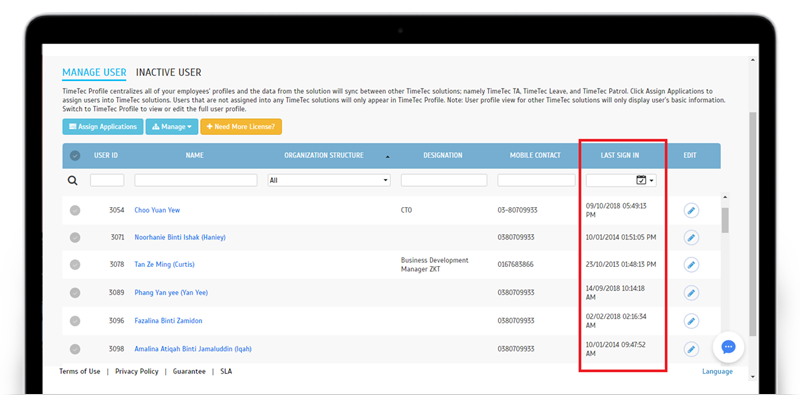The height and width of the screenshot is (395, 800).
Task: Click mobile contact 03-80709933
Action: pos(517,210)
